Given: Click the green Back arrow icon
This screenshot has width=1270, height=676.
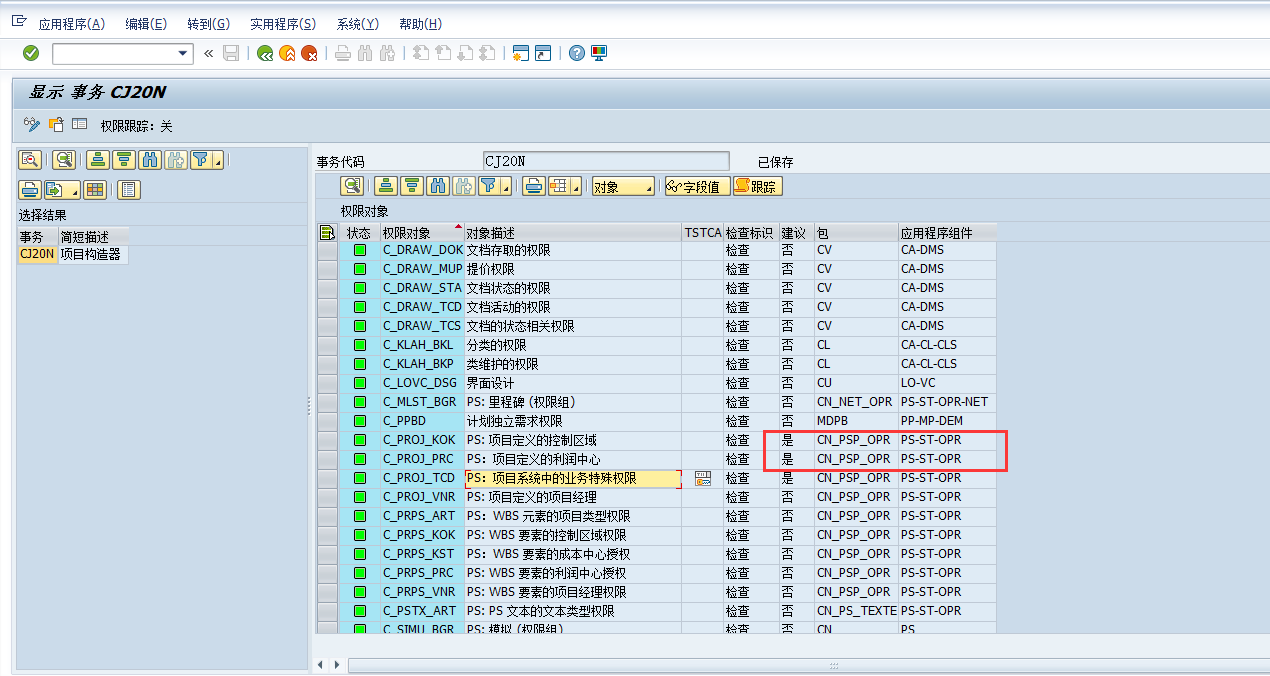Looking at the screenshot, I should [266, 54].
